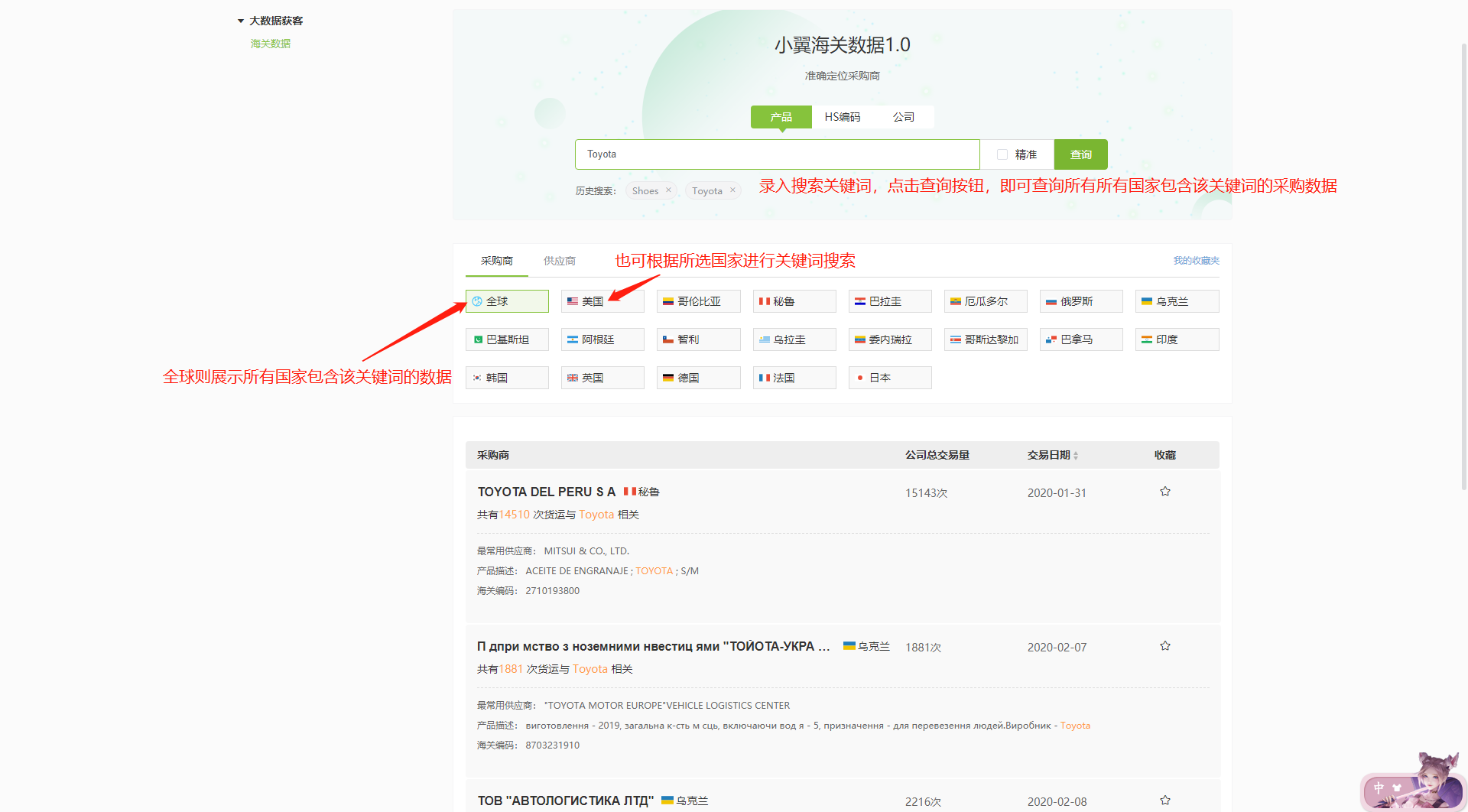Filter by 美国 flag button
This screenshot has height=812, width=1468.
coord(602,301)
